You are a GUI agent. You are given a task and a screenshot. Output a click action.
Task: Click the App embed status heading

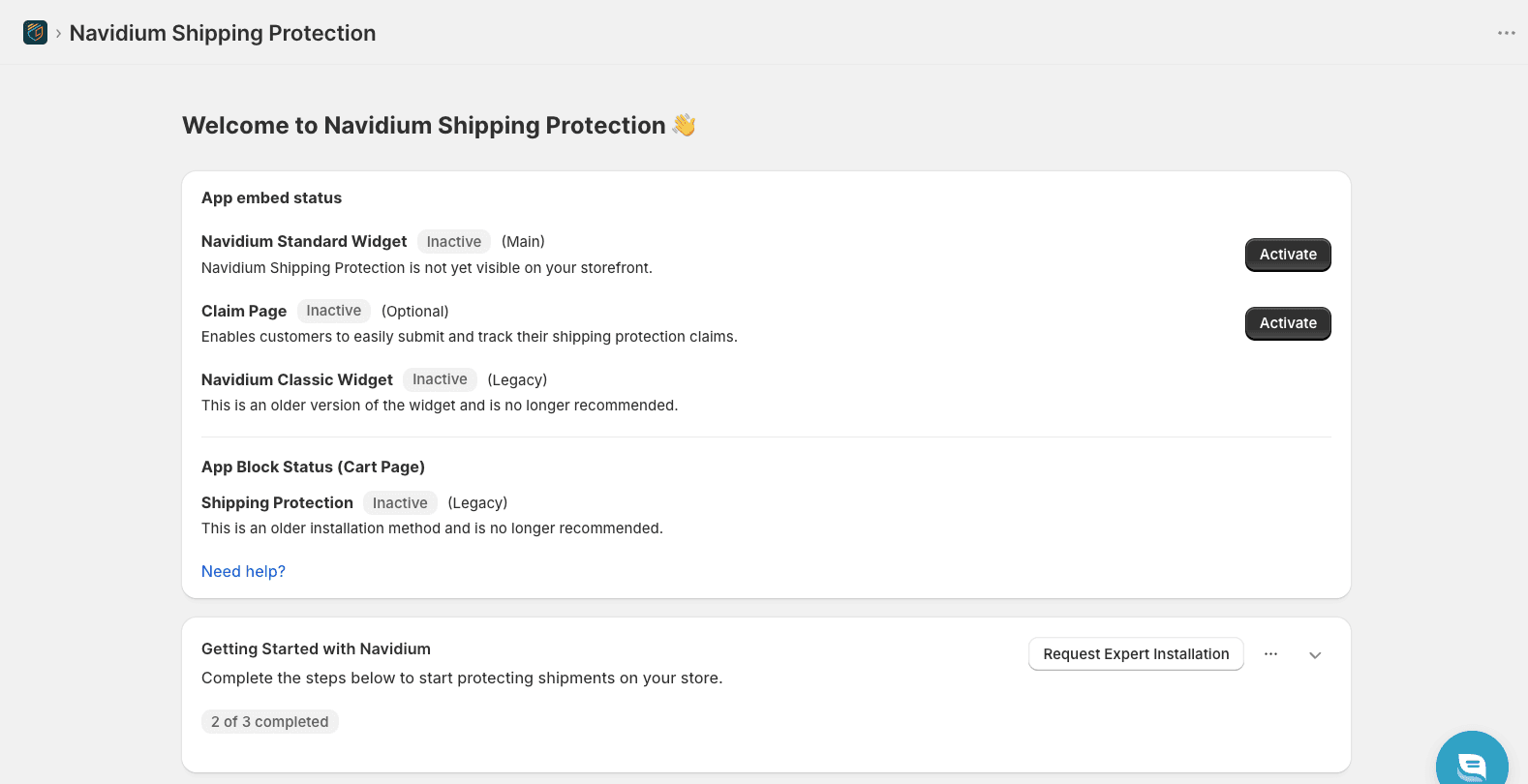(x=271, y=197)
